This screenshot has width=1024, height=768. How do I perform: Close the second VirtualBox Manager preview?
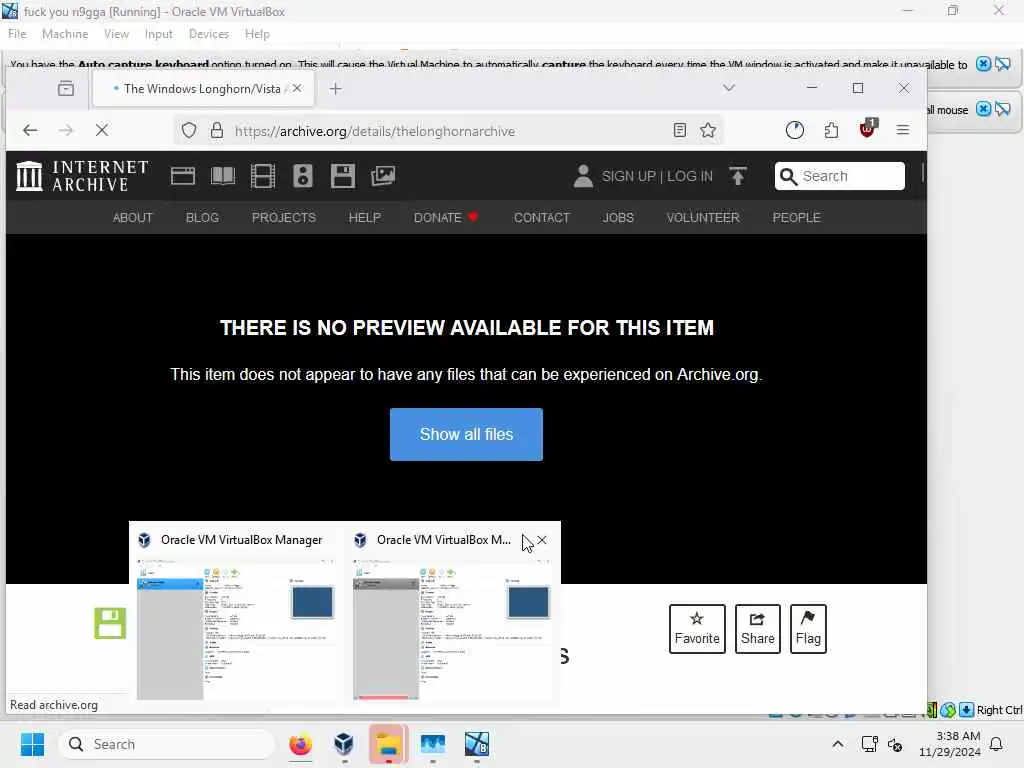(x=542, y=540)
